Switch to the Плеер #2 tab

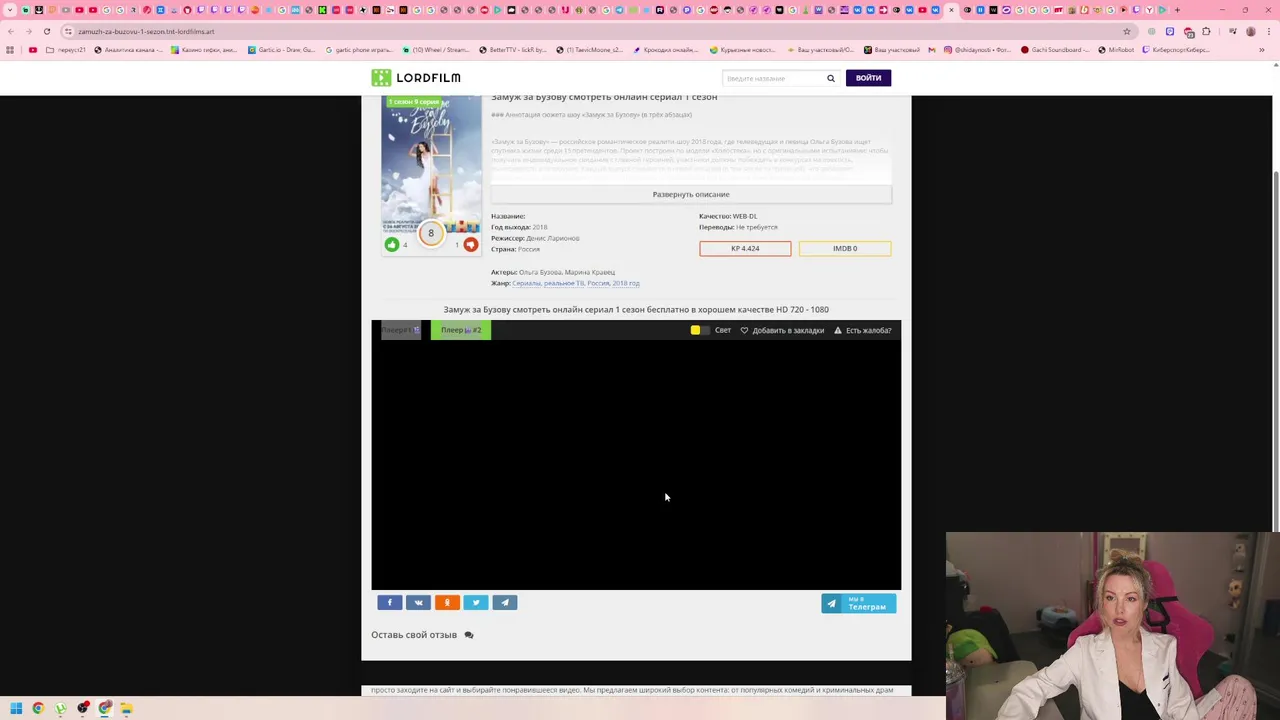click(x=461, y=330)
